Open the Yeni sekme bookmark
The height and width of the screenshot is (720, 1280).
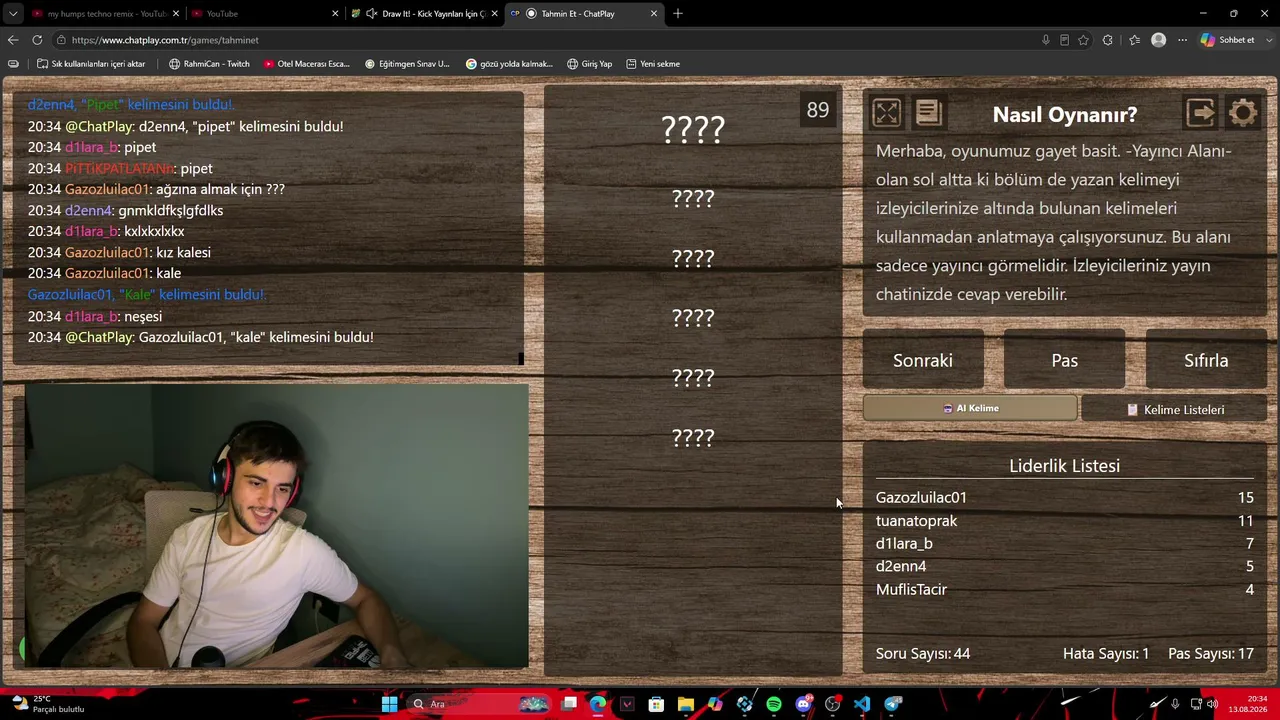[x=652, y=64]
